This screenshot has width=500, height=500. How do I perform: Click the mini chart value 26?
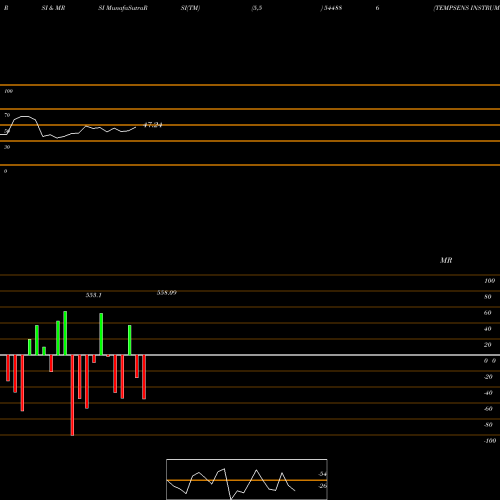click(323, 486)
